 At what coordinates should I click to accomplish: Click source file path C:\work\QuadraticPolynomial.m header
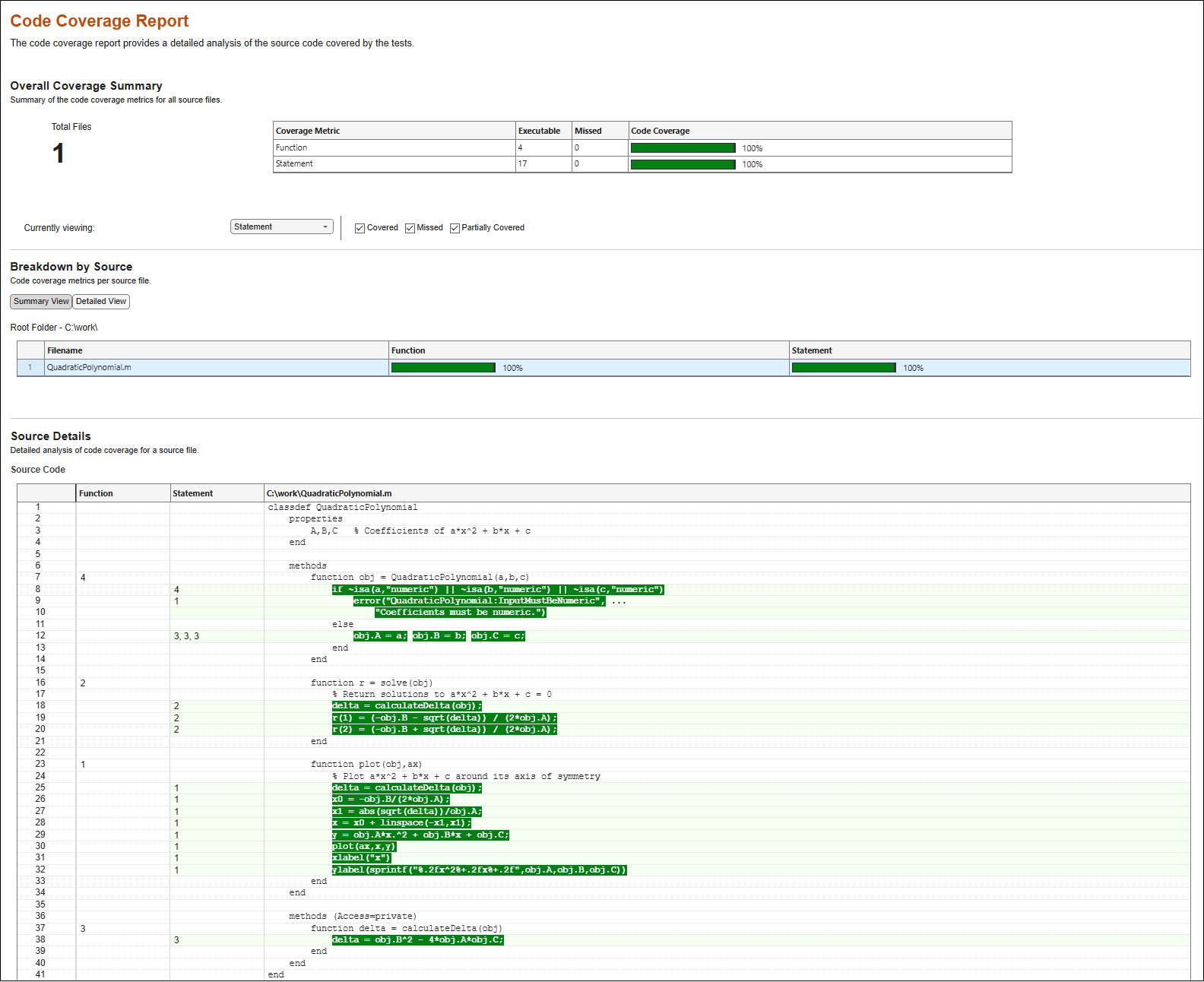pyautogui.click(x=329, y=493)
